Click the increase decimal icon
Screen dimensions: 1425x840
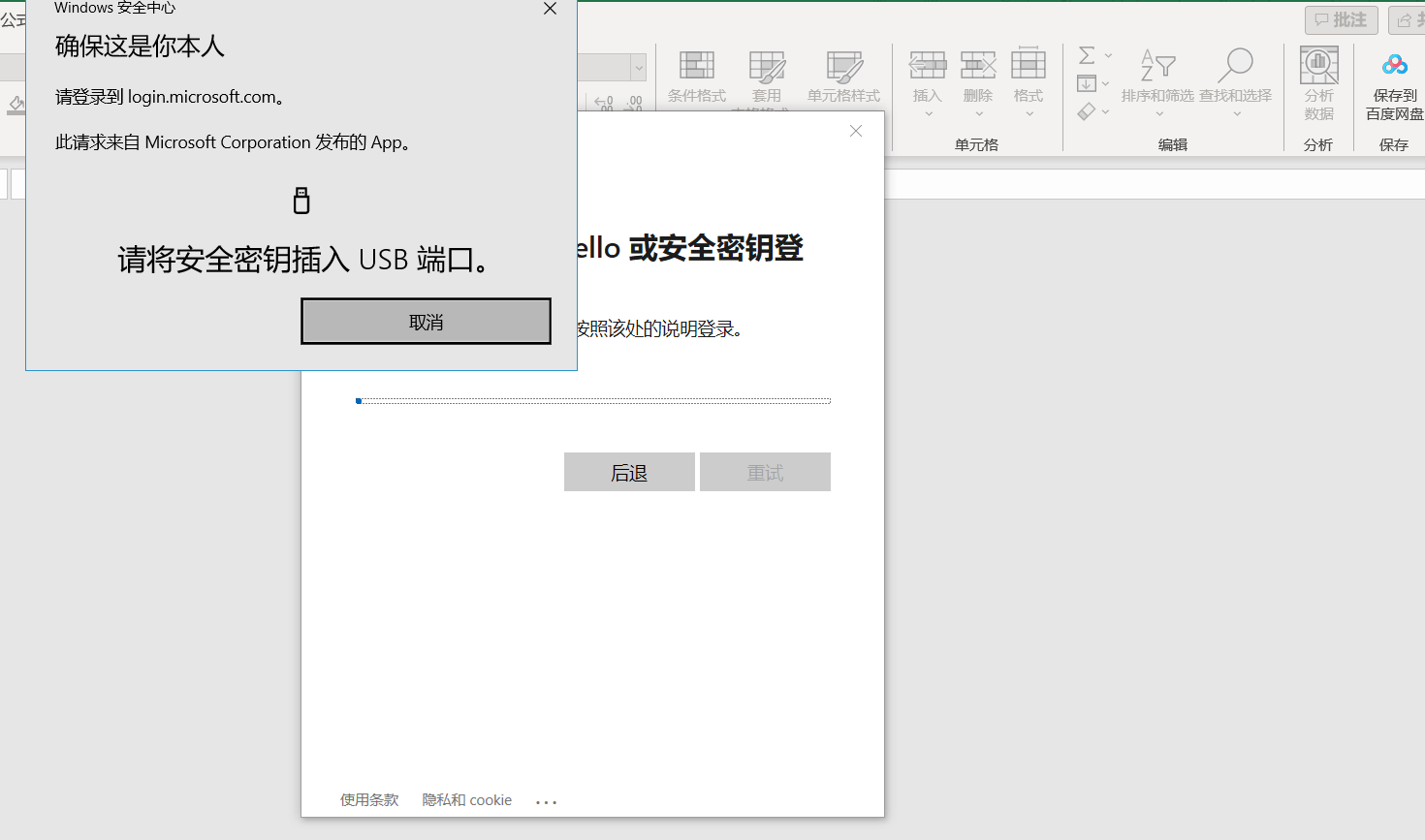[604, 103]
